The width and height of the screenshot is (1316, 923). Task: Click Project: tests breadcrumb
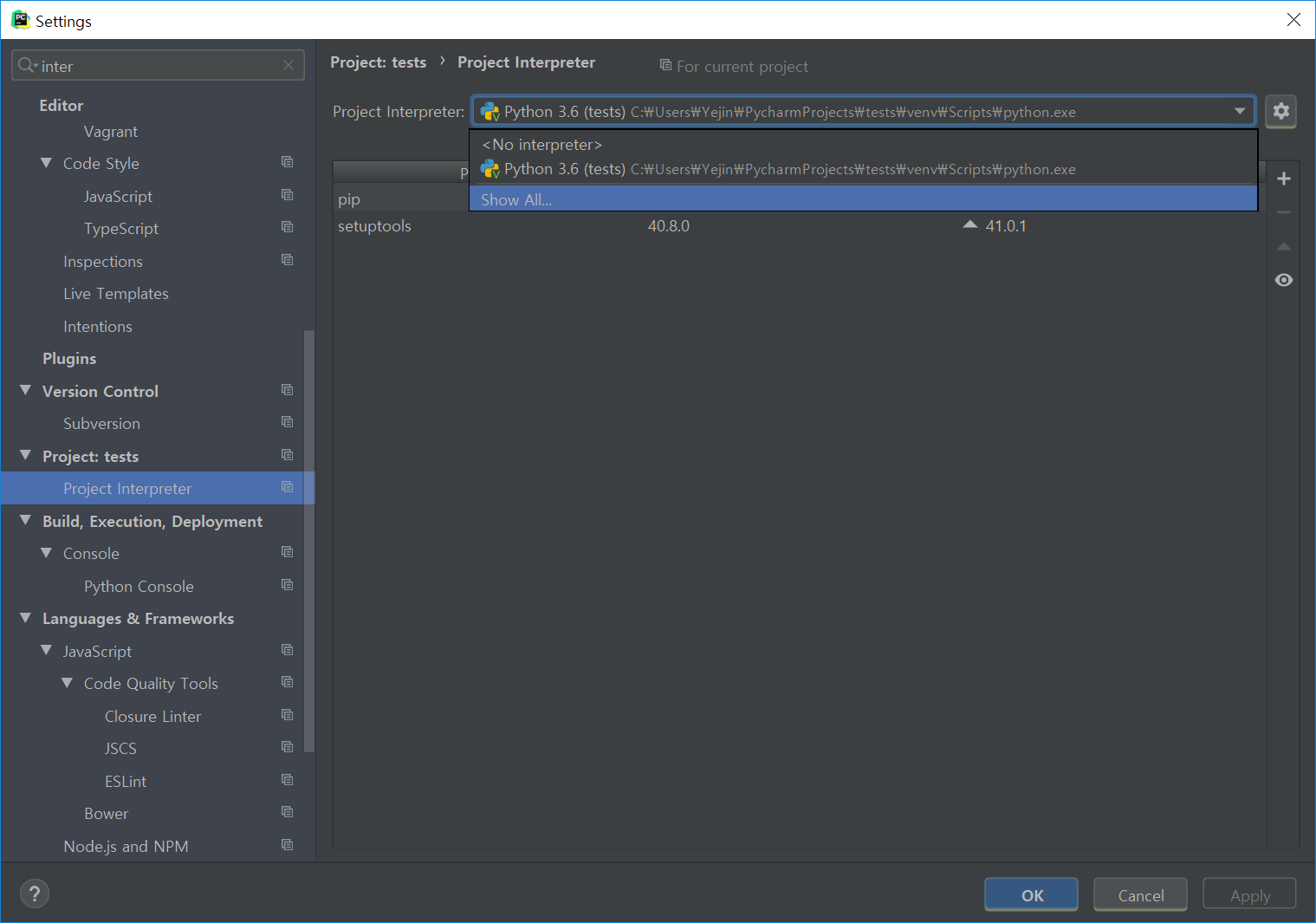pyautogui.click(x=378, y=62)
